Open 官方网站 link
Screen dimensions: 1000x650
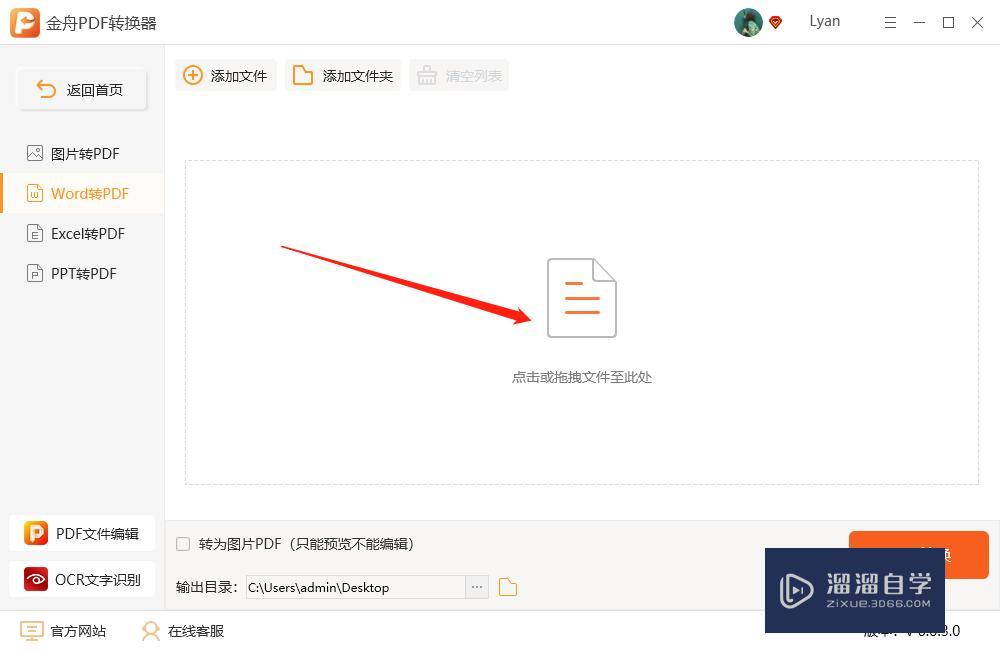[63, 631]
